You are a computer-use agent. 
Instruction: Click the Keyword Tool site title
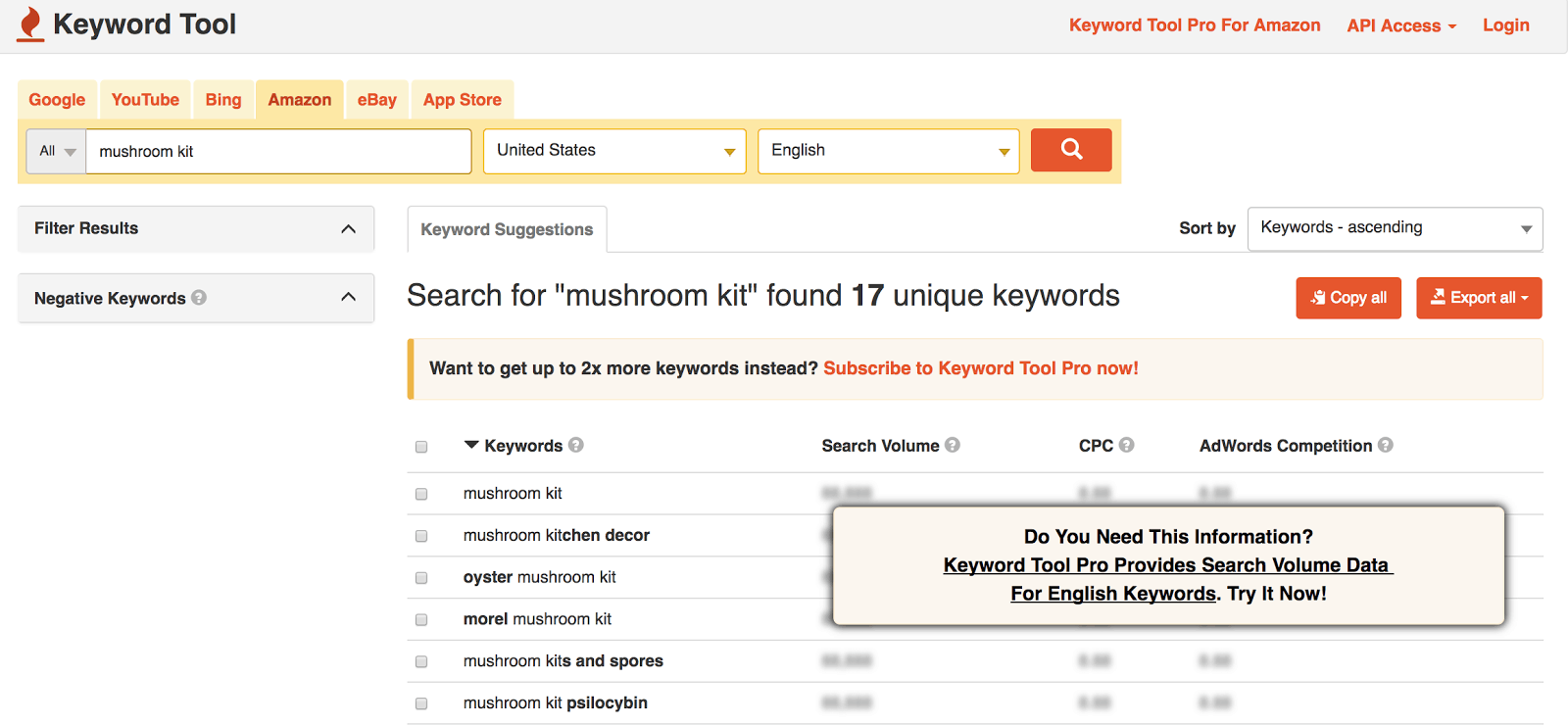pos(144,24)
